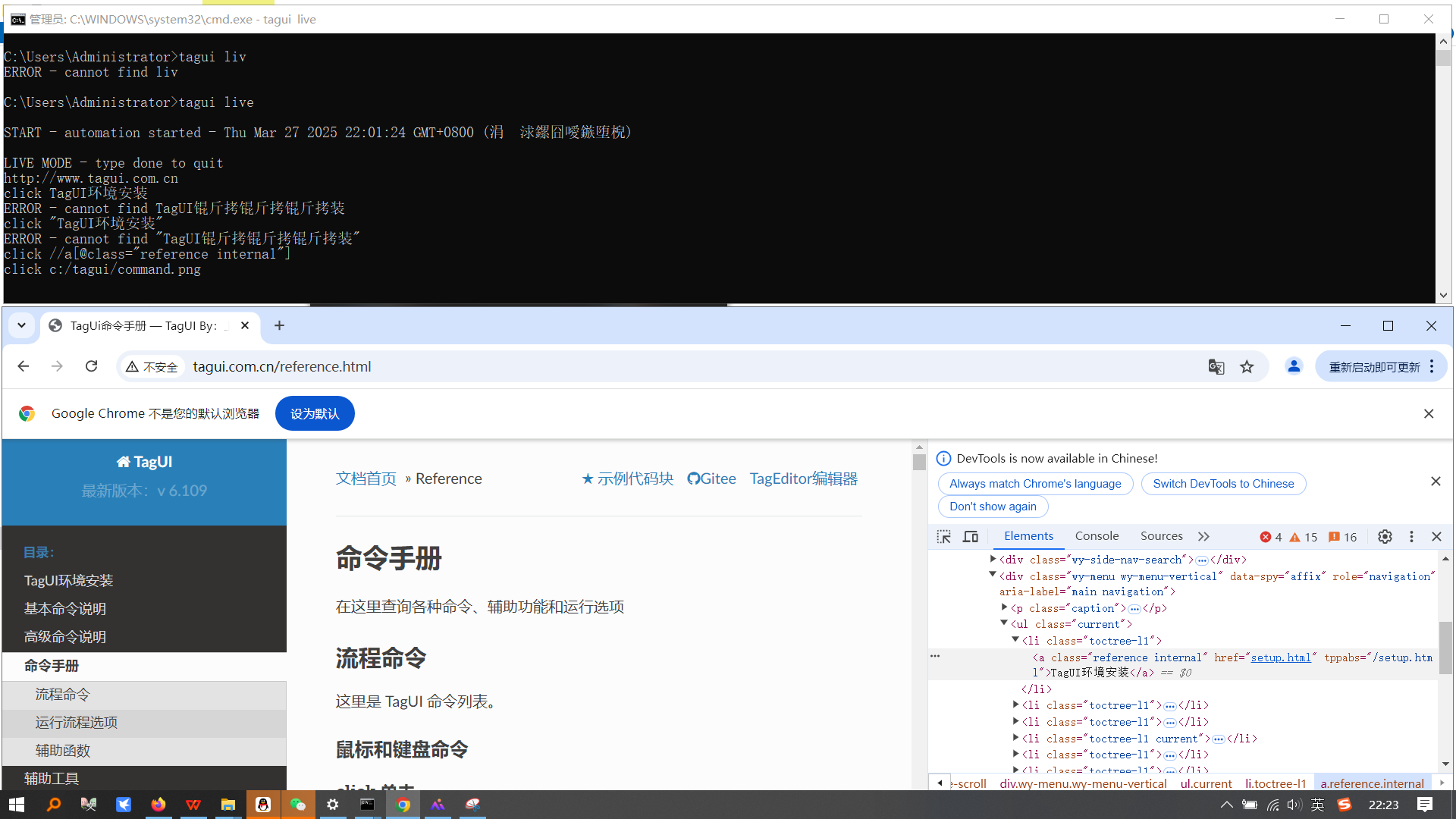Screen dimensions: 1456x819
Task: Open 示例代码块 link
Action: (x=627, y=479)
